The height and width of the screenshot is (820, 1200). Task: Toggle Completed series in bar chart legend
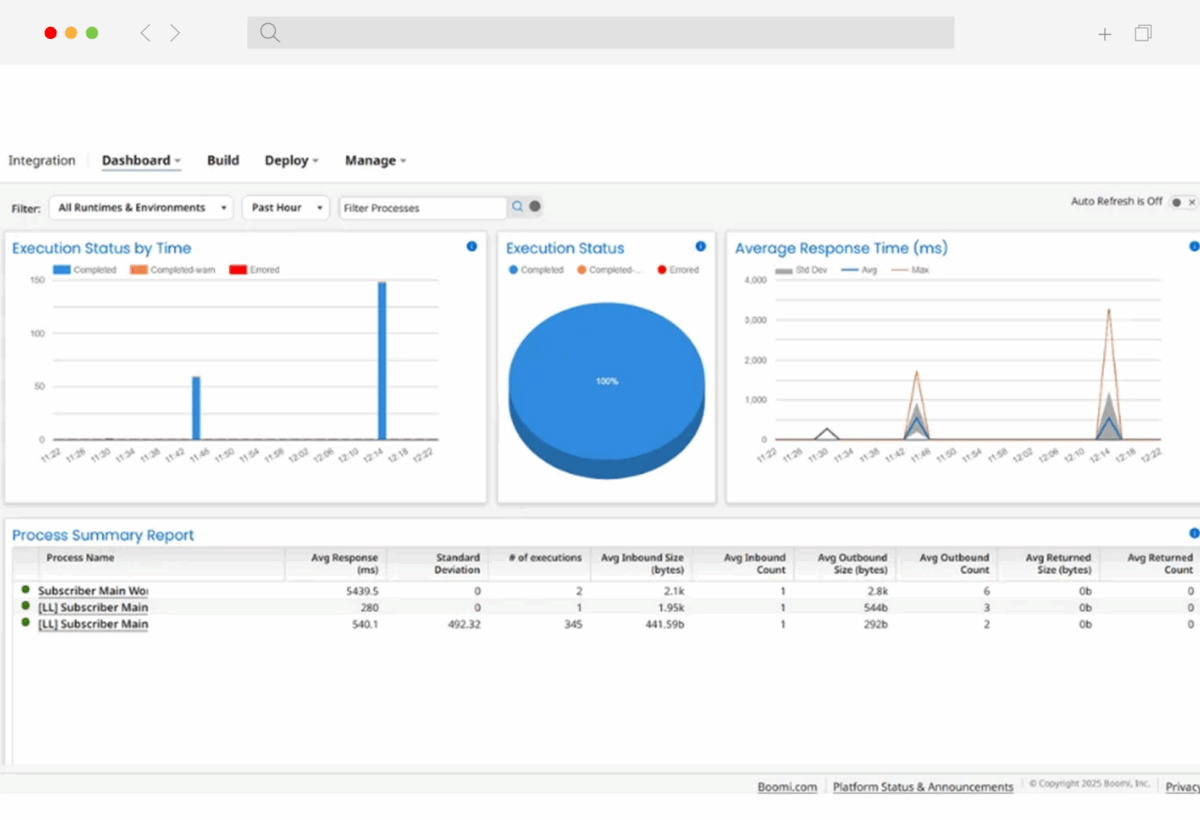pyautogui.click(x=85, y=270)
